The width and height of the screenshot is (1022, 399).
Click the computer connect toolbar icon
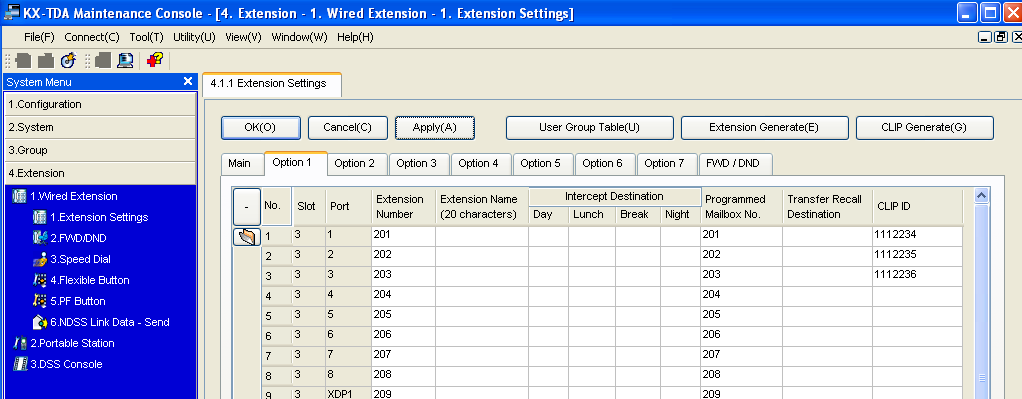pyautogui.click(x=126, y=61)
